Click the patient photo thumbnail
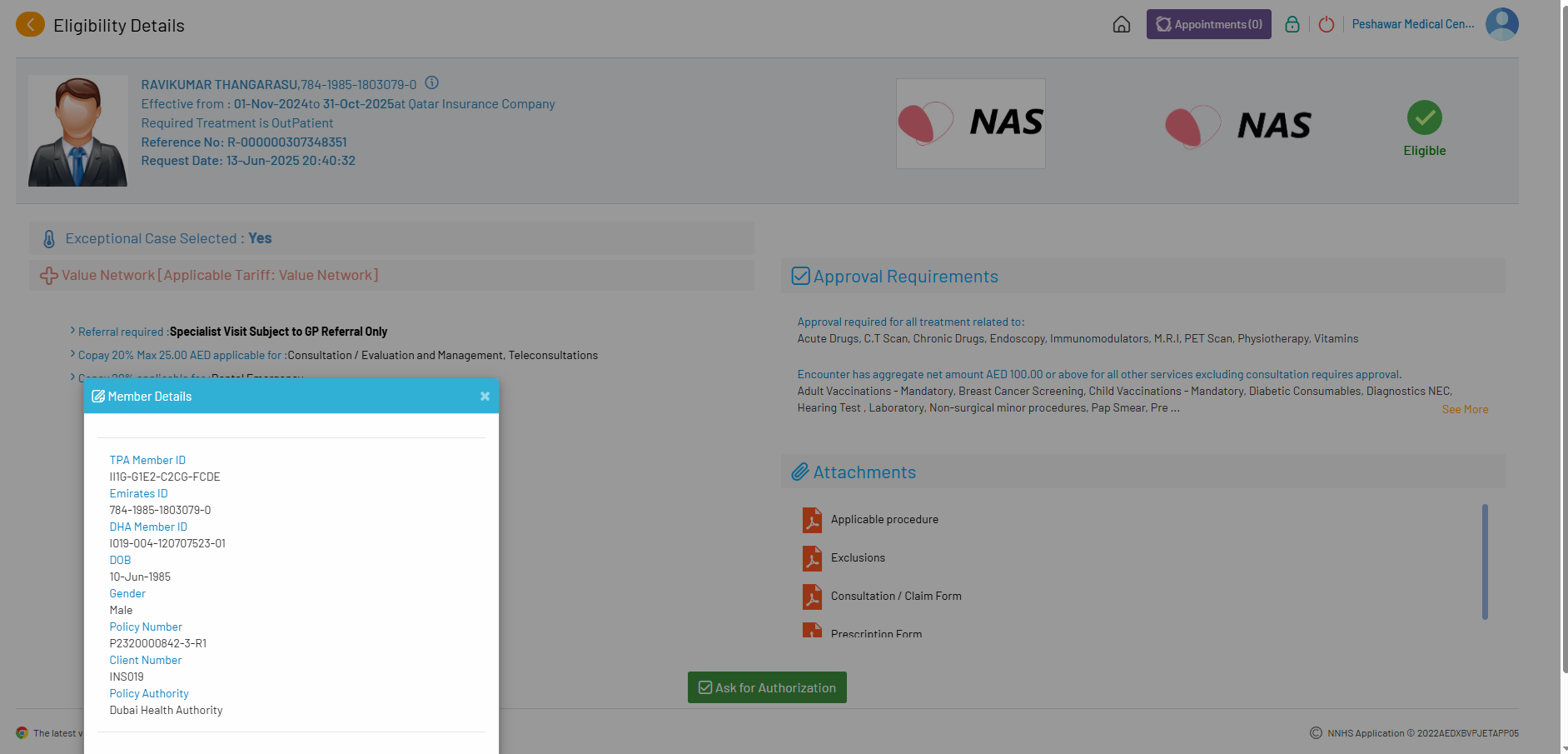The width and height of the screenshot is (1568, 754). (x=78, y=131)
